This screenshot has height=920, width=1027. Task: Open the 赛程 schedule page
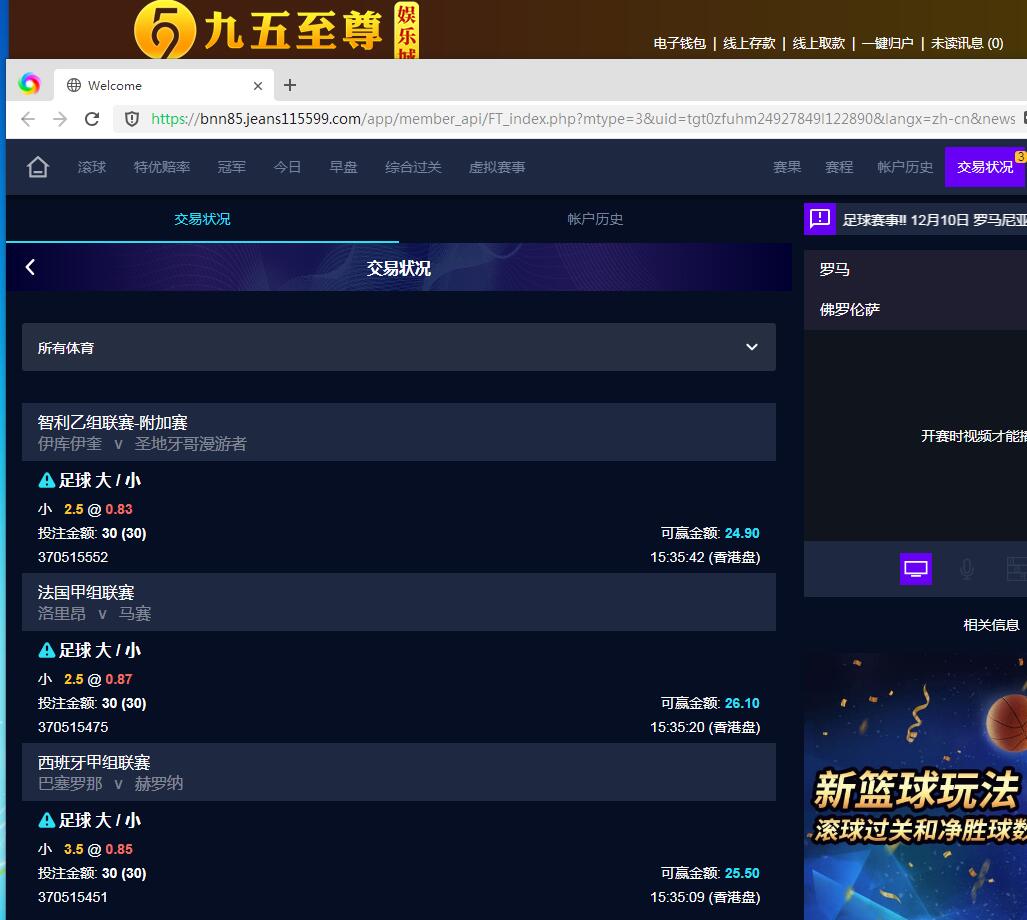tap(839, 167)
